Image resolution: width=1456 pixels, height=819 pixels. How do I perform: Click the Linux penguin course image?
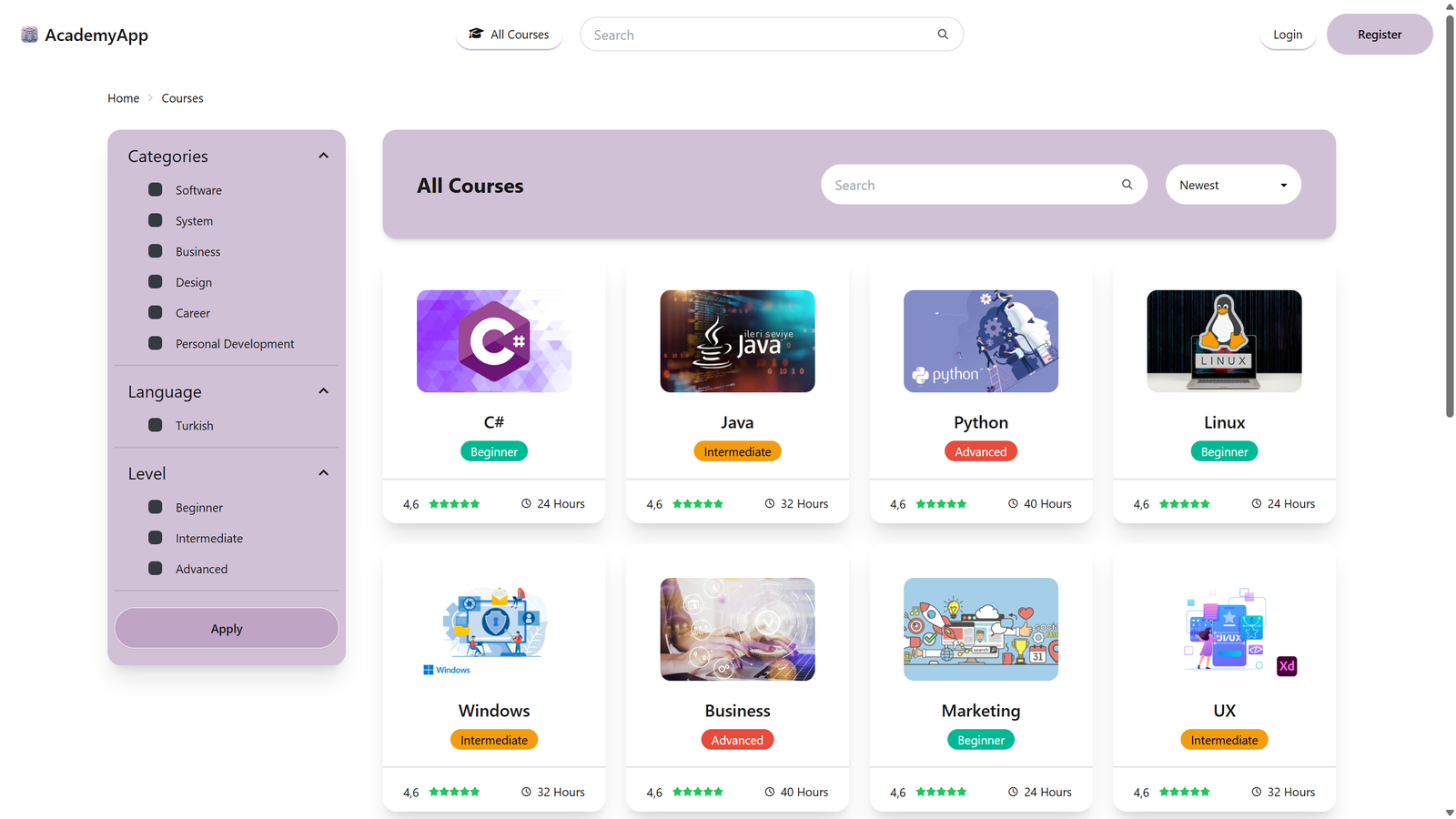pos(1224,341)
